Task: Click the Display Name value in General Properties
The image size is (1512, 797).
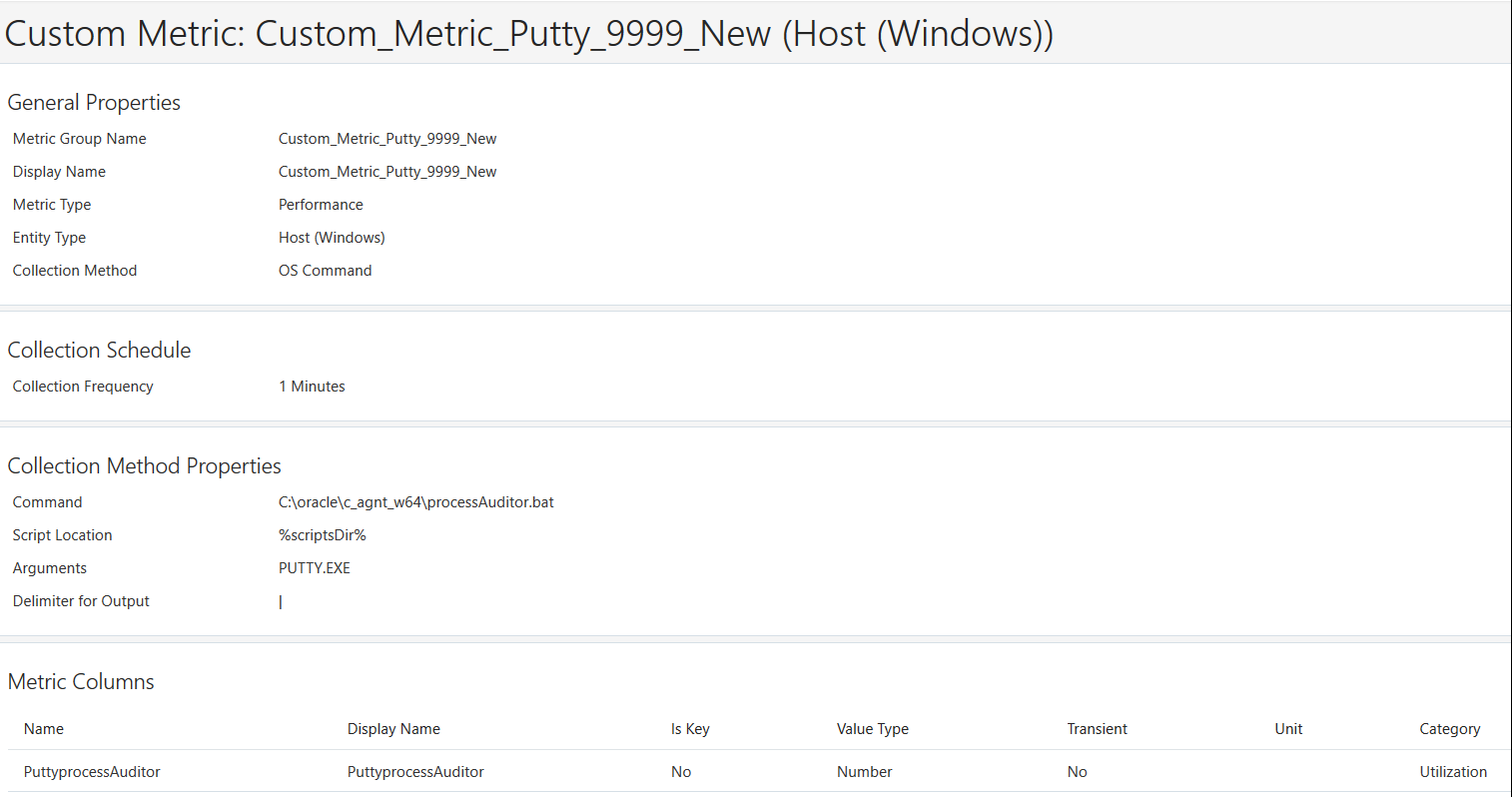Action: (x=387, y=172)
